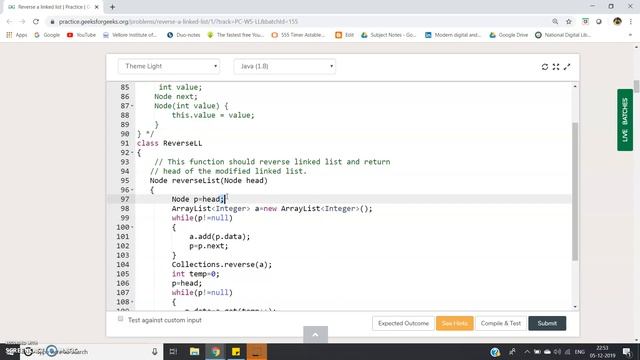640x360 pixels.
Task: Reload the page with browser refresh
Action: (36, 21)
